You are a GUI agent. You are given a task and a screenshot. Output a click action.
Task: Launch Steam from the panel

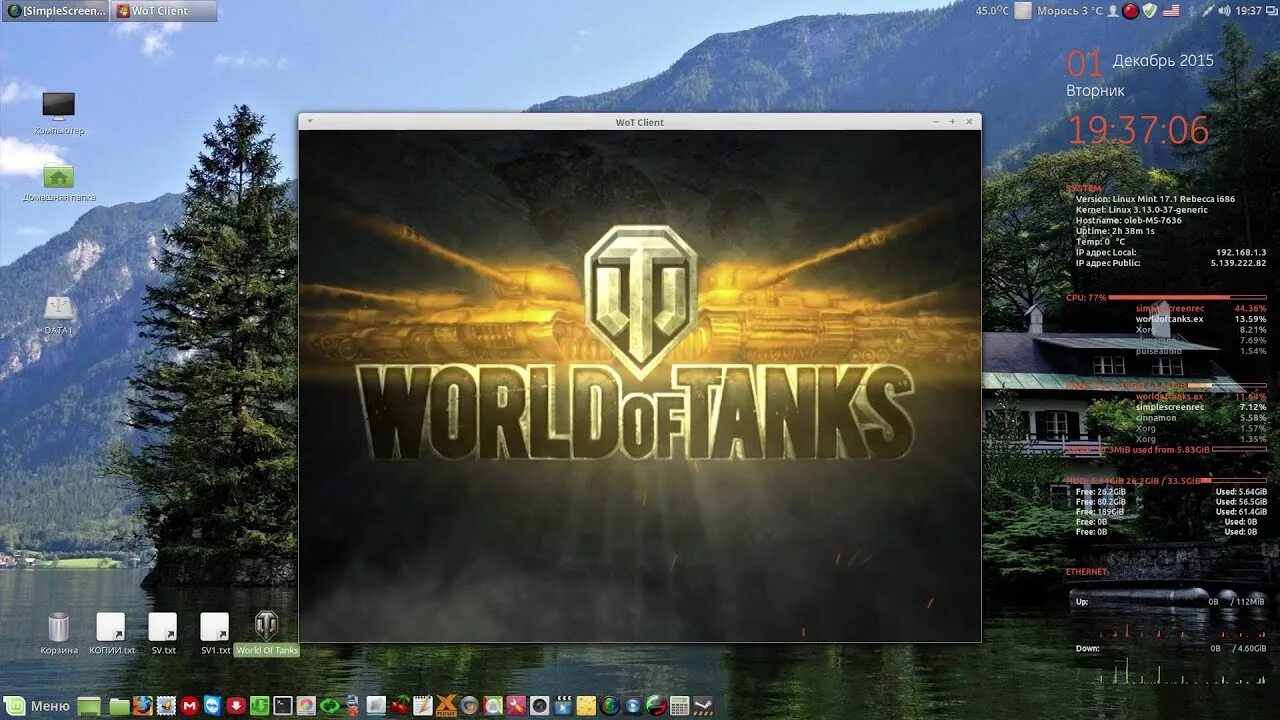pyautogui.click(x=703, y=706)
